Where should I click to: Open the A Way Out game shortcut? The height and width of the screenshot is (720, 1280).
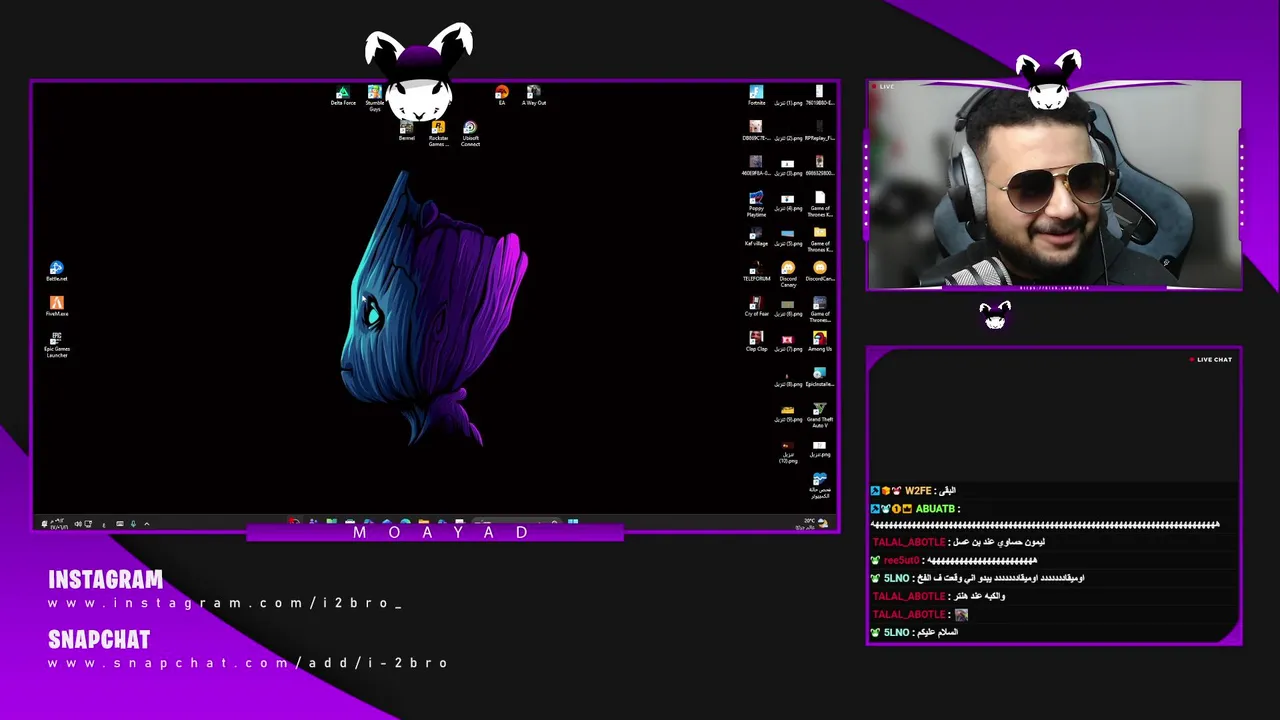coord(534,96)
